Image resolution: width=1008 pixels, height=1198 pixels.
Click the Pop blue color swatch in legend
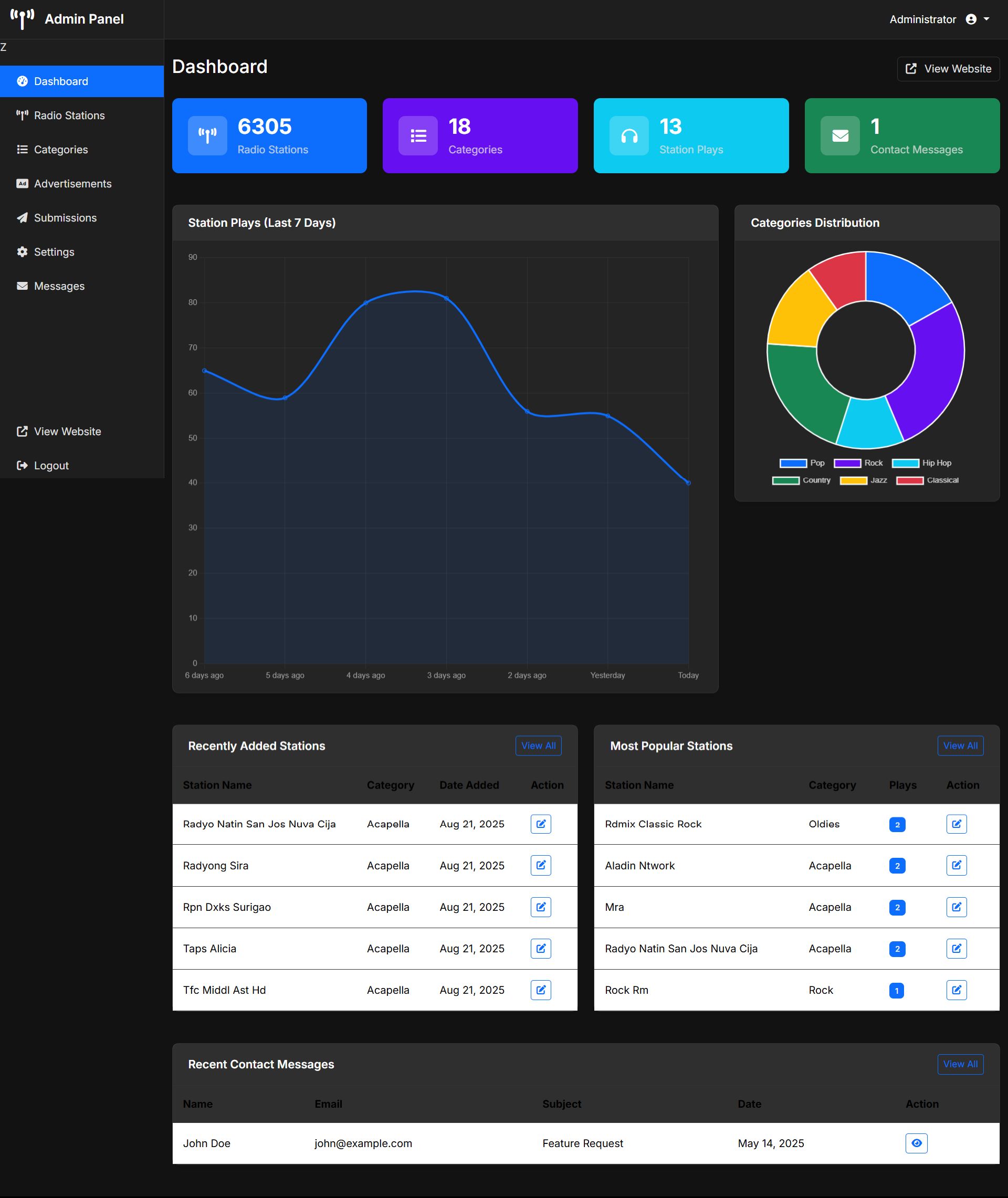pyautogui.click(x=793, y=463)
